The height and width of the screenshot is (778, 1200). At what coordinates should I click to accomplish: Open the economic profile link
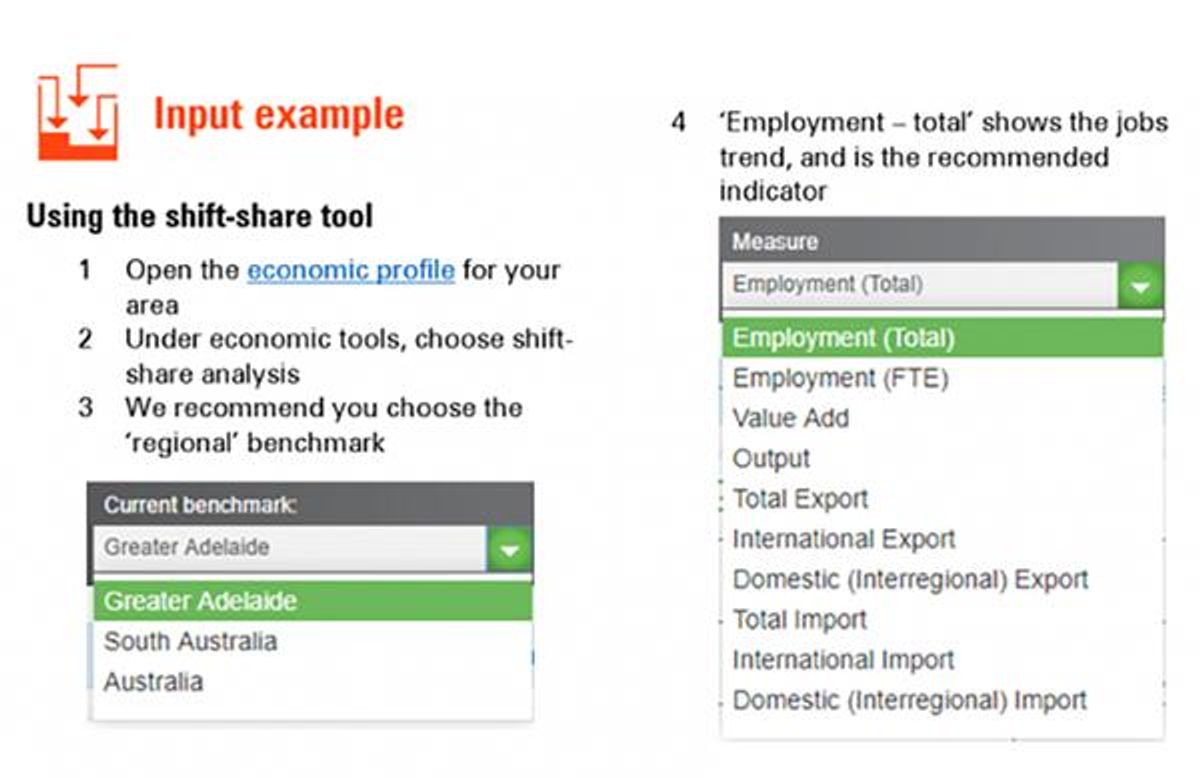[351, 270]
